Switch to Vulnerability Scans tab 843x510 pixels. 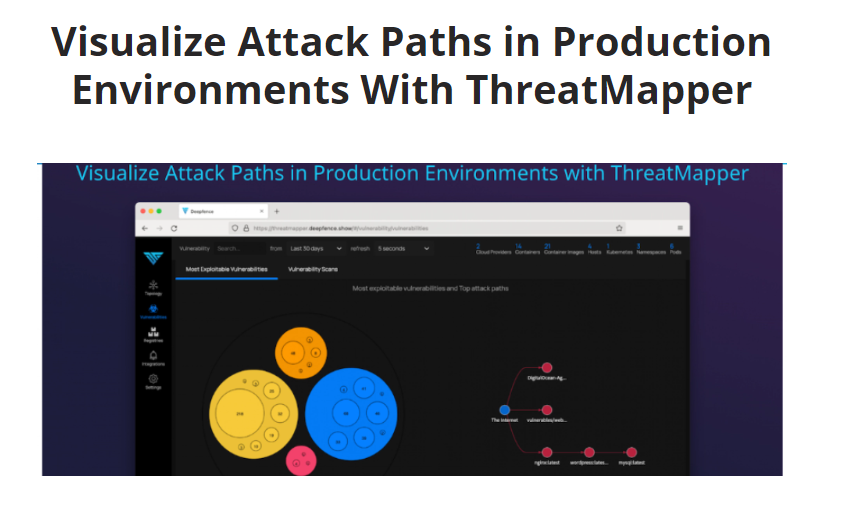pos(313,269)
